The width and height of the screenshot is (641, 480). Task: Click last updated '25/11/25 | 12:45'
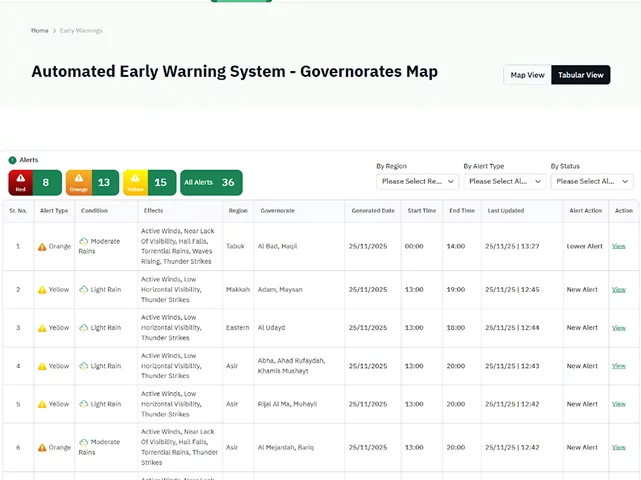pos(512,289)
